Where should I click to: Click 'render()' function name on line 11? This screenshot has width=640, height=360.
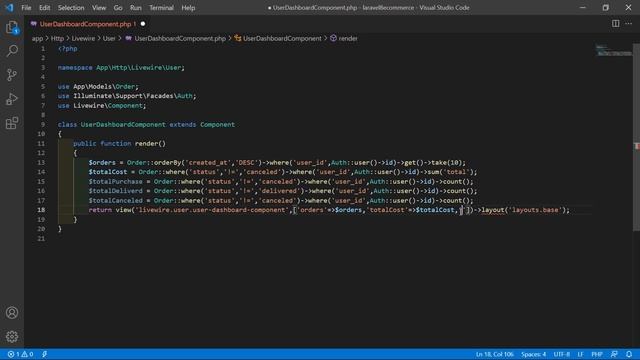(150, 144)
